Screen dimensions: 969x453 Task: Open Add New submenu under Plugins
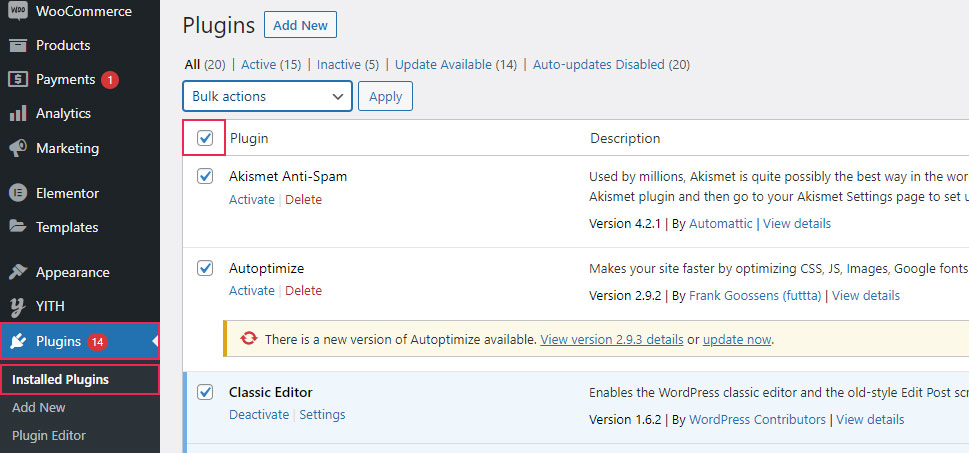pos(38,407)
